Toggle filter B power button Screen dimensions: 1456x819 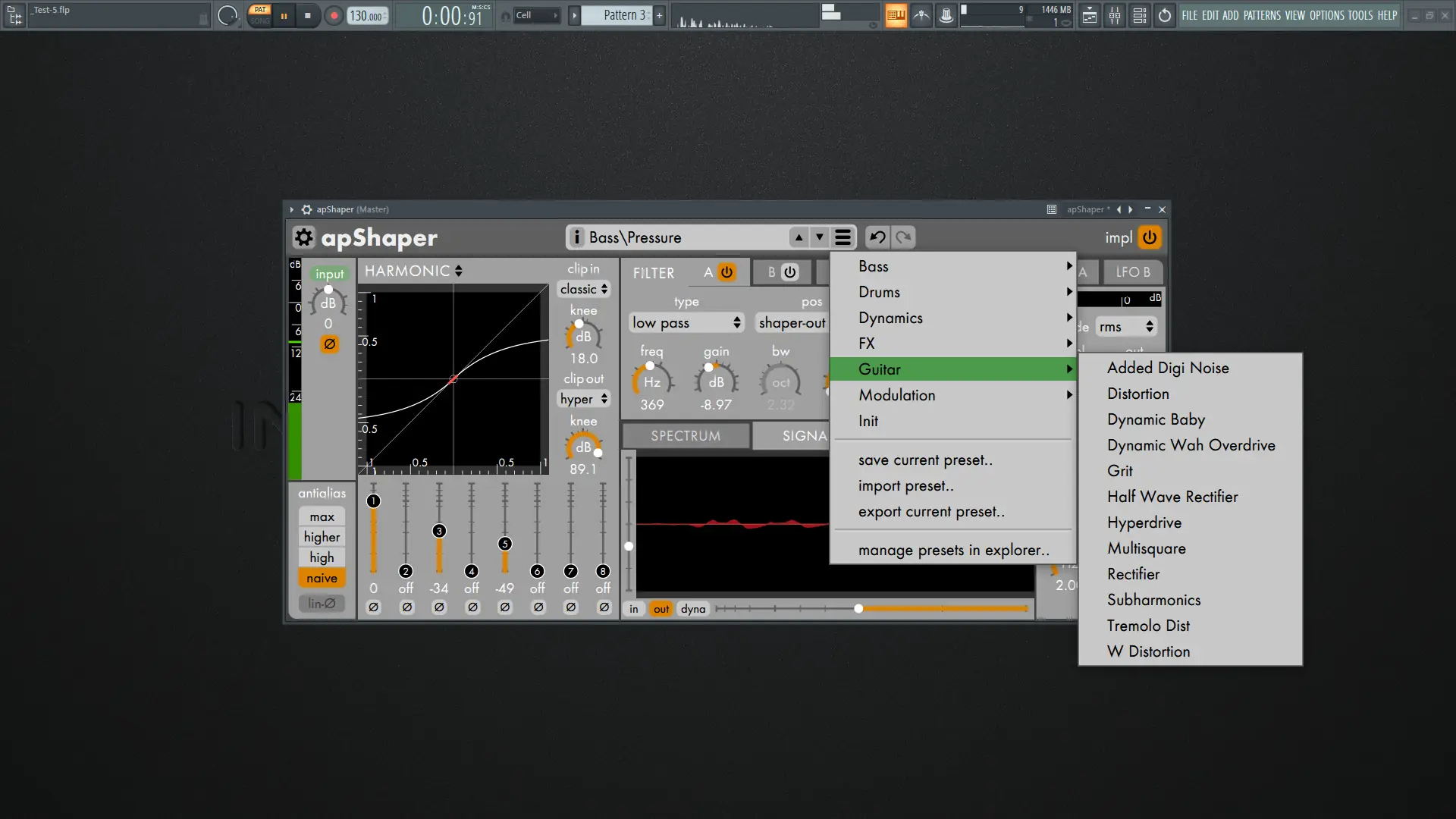pos(789,272)
